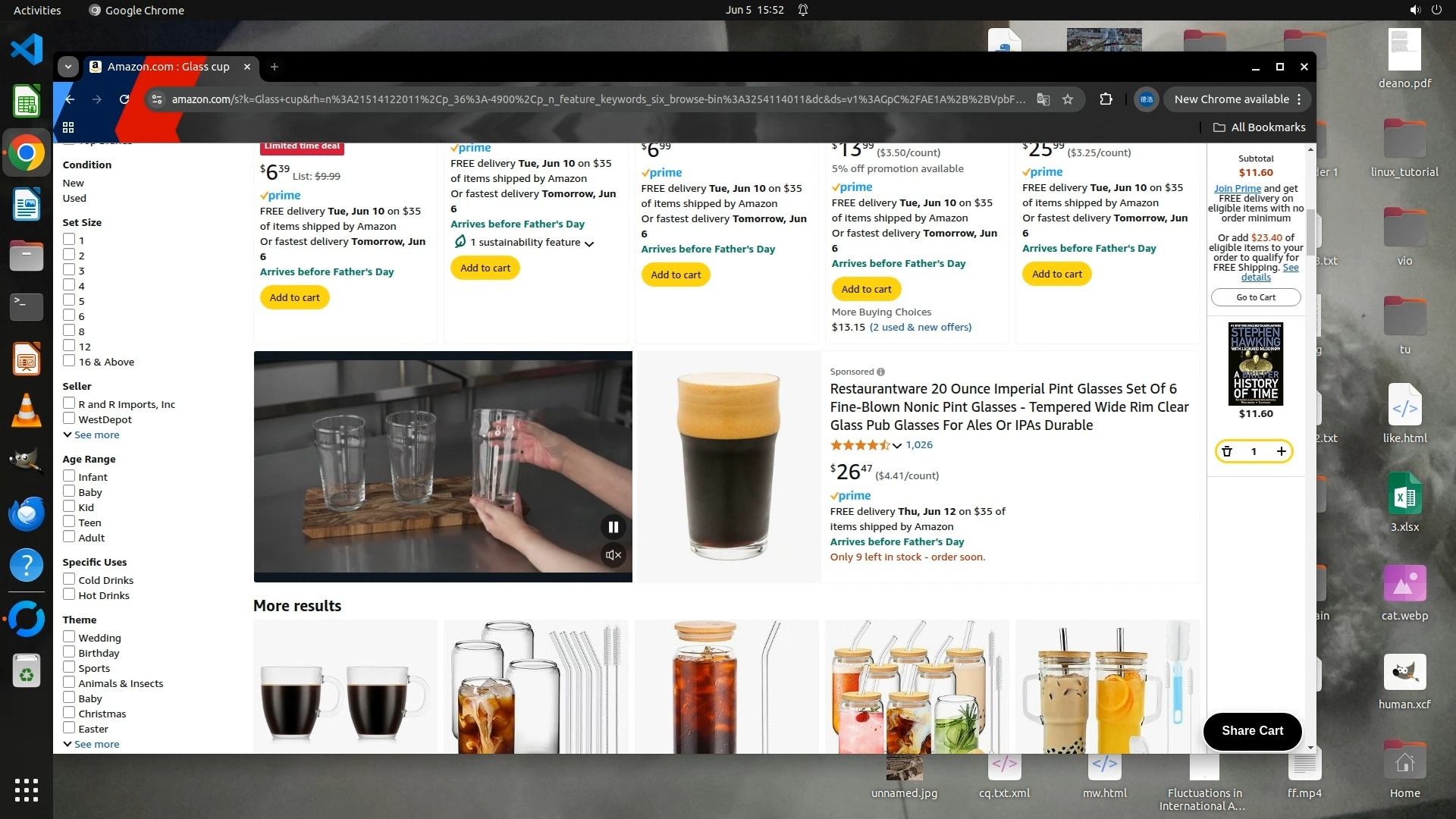Switch to Amazon Glass cup tab
This screenshot has width=1456, height=819.
(168, 67)
